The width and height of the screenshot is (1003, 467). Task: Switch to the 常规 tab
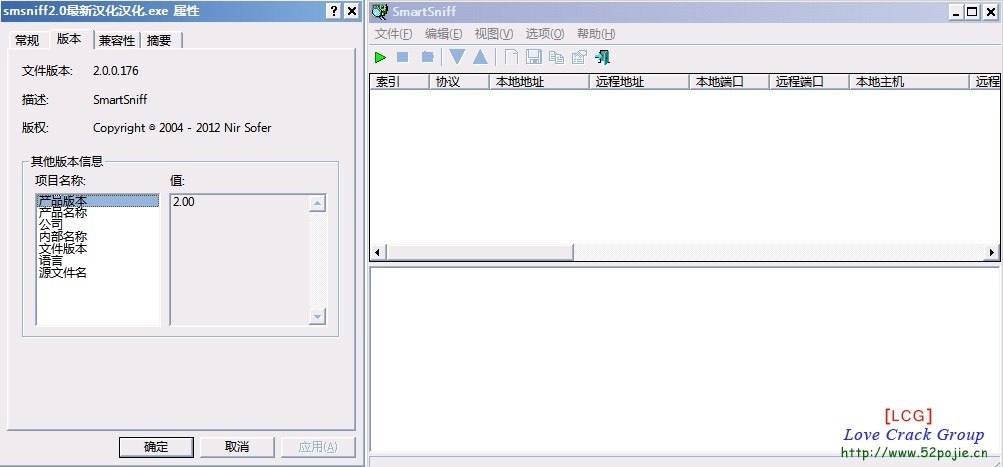28,40
